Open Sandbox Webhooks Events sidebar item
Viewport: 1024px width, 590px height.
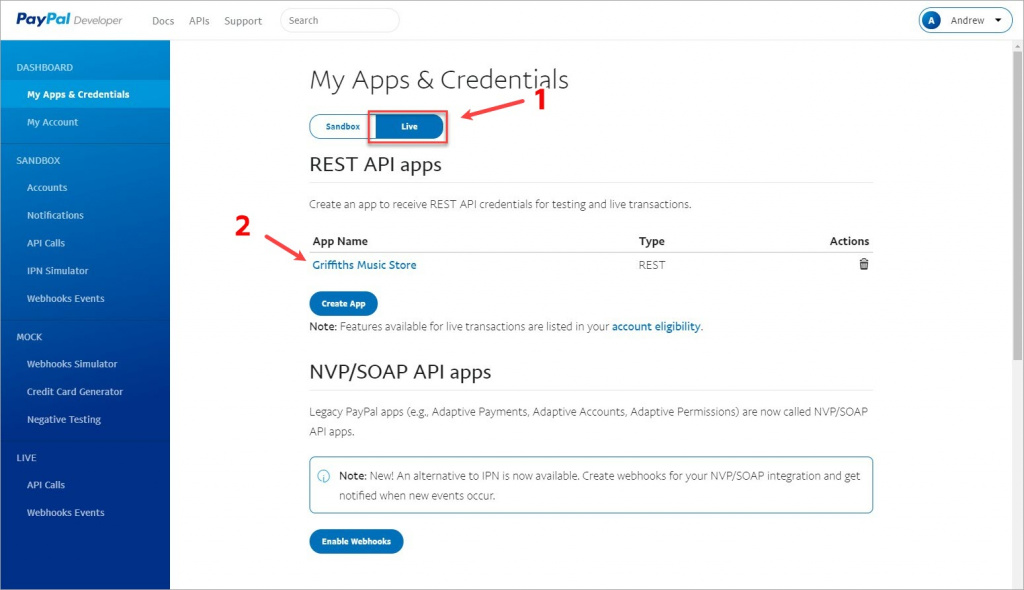(65, 299)
